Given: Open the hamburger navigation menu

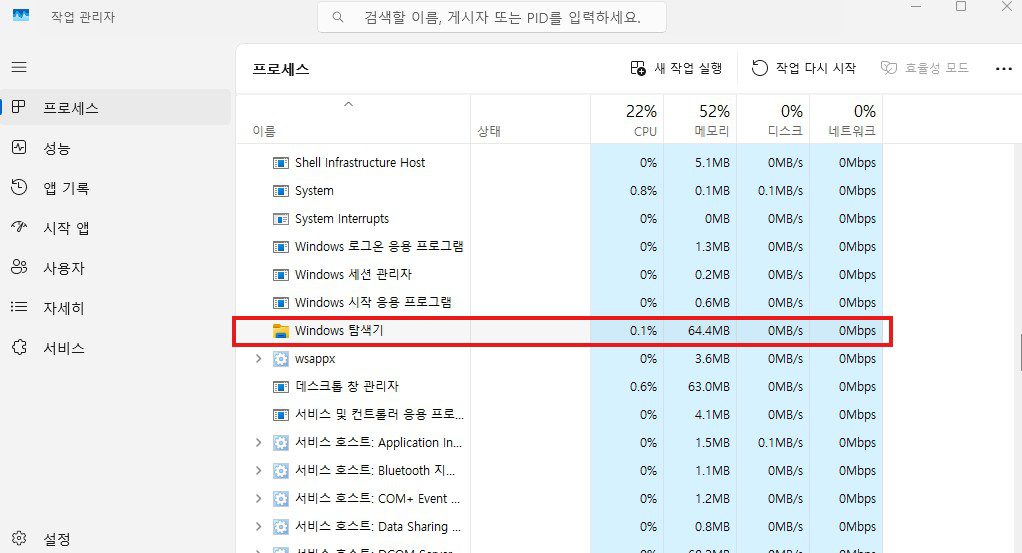Looking at the screenshot, I should 19,67.
